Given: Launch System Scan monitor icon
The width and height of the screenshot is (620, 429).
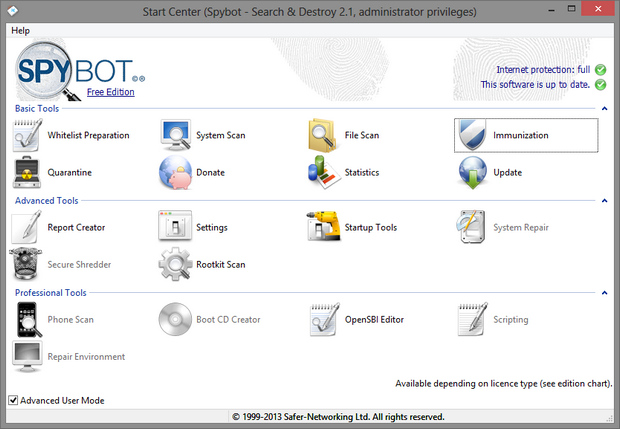Looking at the screenshot, I should (x=176, y=135).
